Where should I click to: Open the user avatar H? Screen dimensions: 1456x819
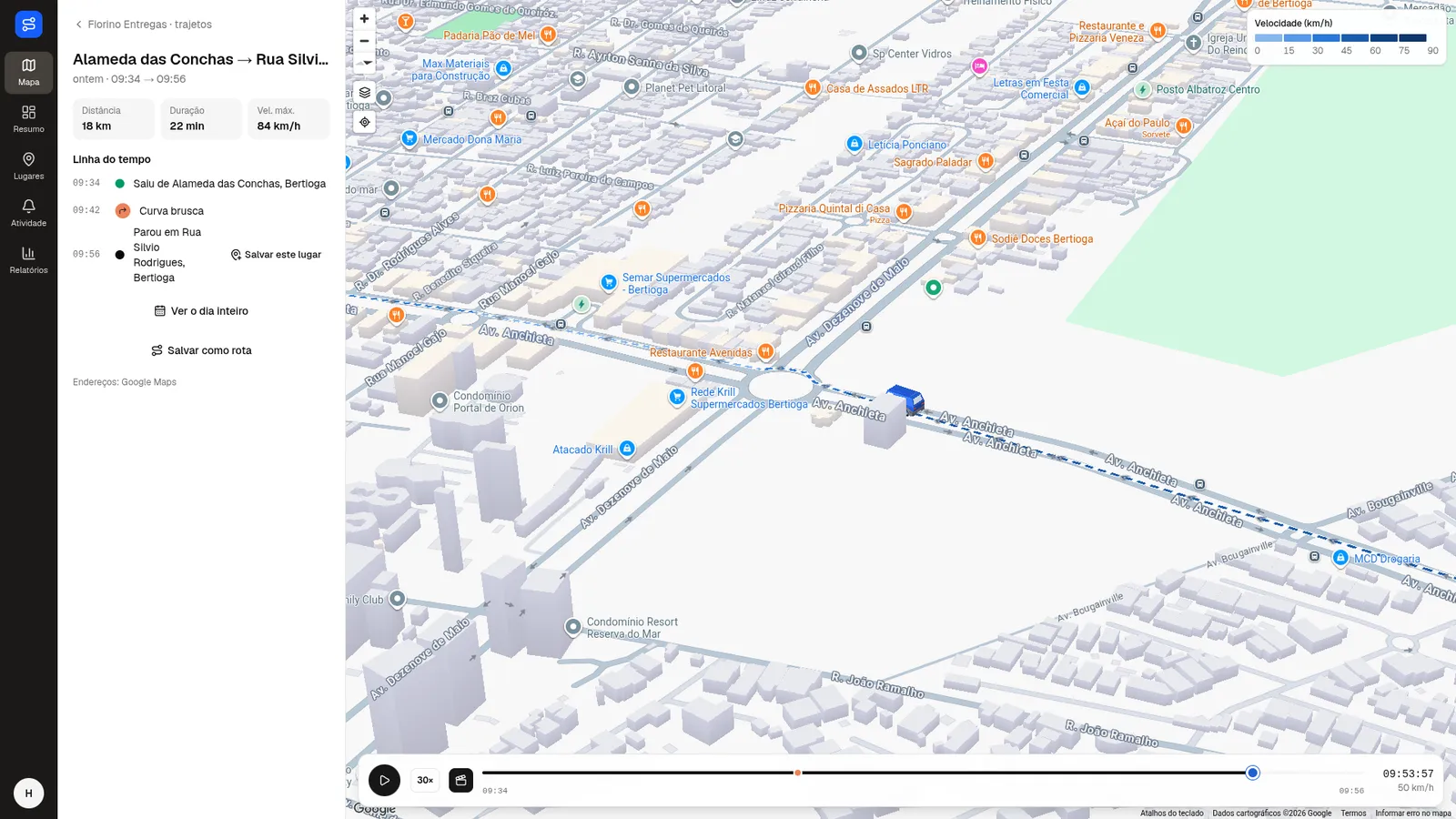(28, 794)
